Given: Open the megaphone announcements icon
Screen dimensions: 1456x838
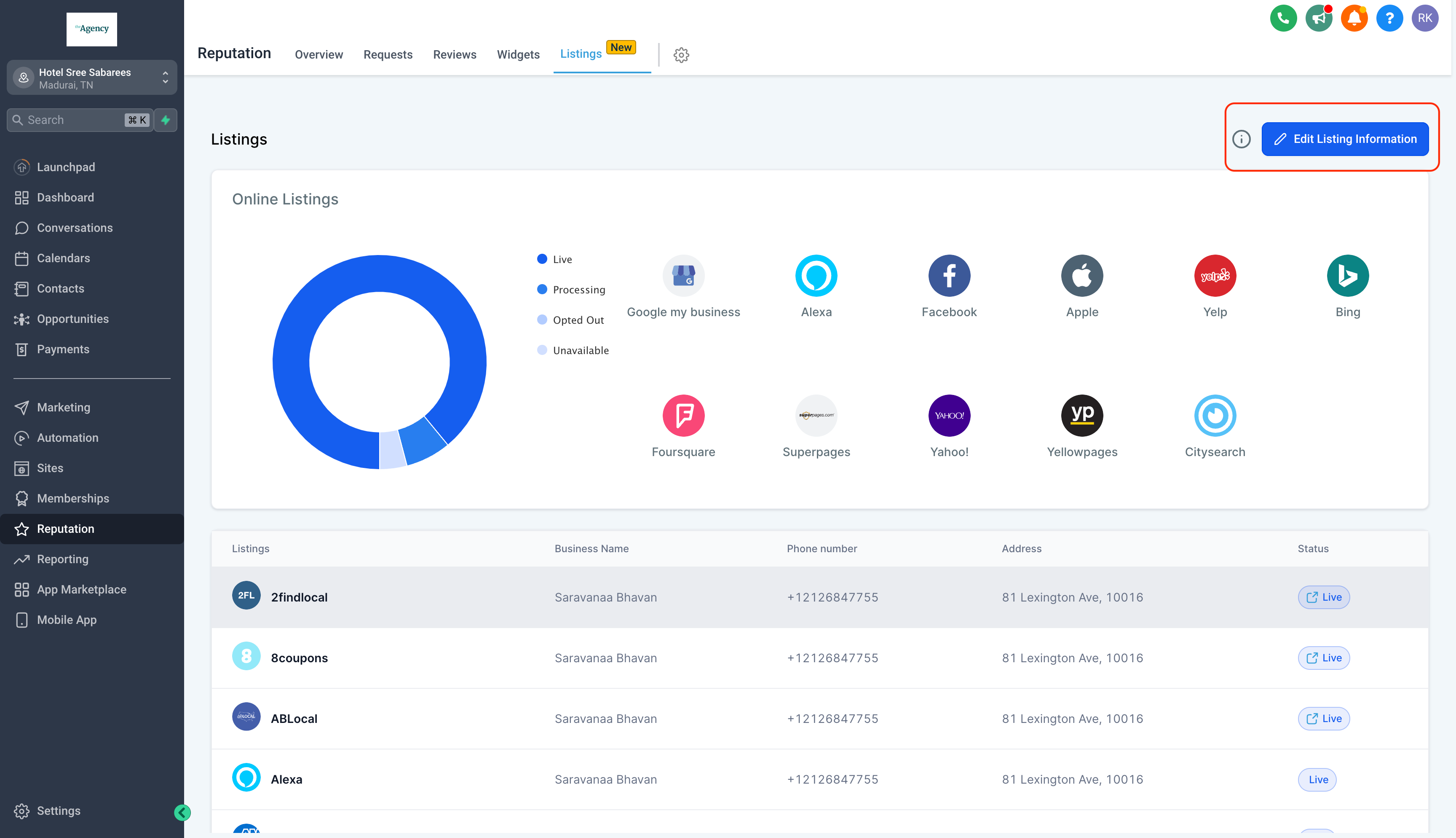Looking at the screenshot, I should coord(1319,19).
